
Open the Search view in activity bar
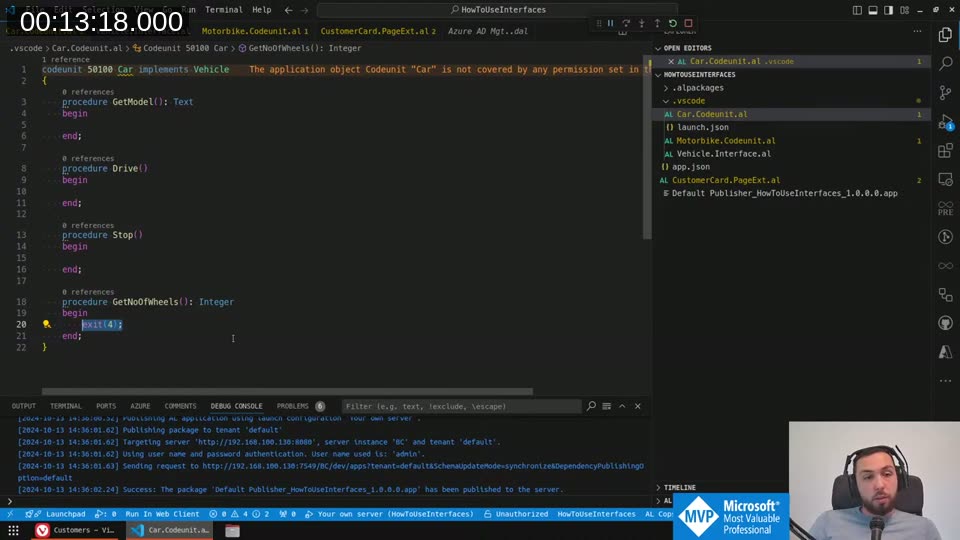pos(945,63)
